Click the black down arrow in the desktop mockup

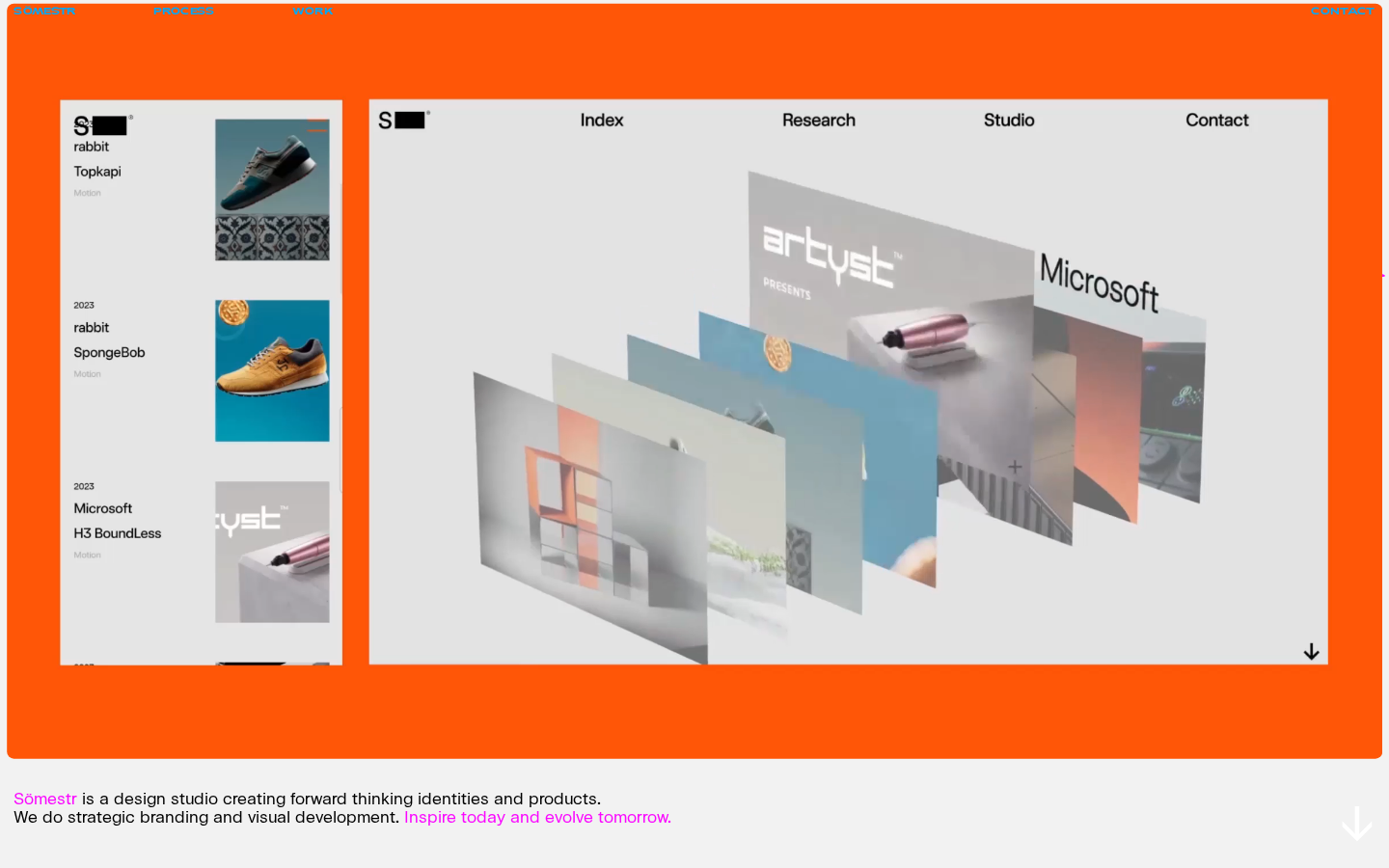pyautogui.click(x=1311, y=652)
